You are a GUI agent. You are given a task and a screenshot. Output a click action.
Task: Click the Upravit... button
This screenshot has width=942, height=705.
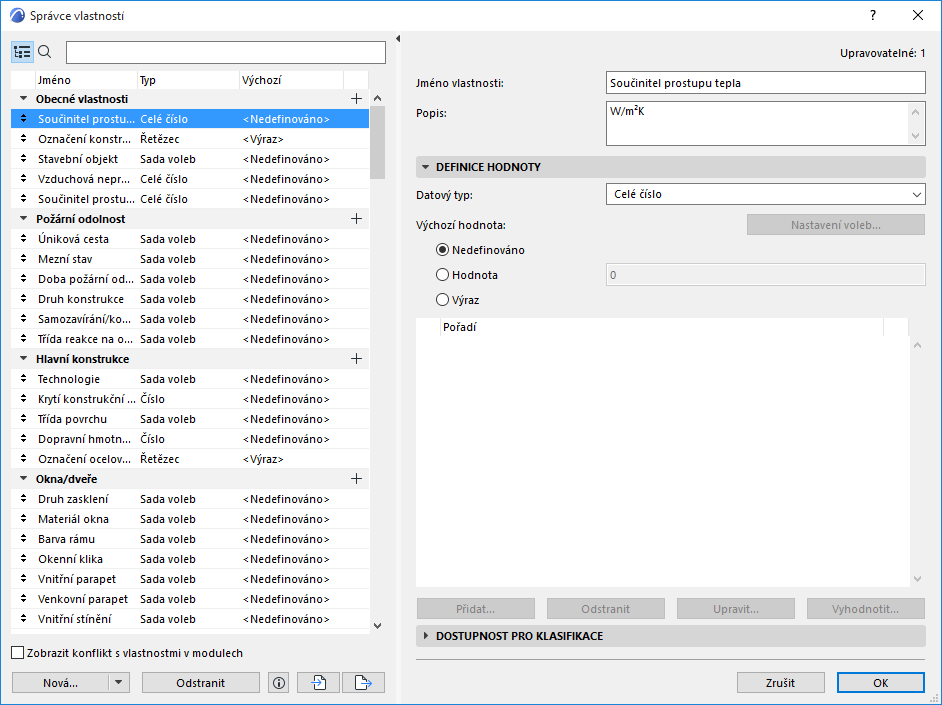click(736, 609)
